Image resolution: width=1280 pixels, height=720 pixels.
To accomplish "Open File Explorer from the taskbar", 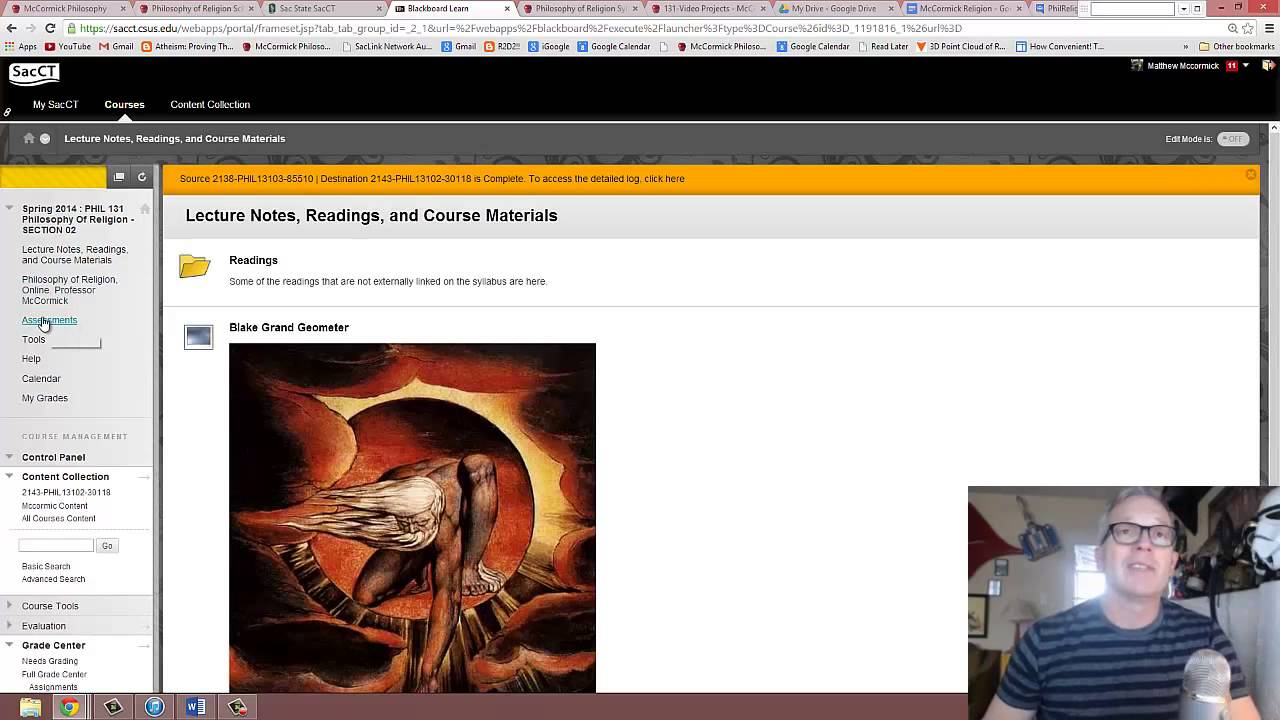I will (x=30, y=707).
